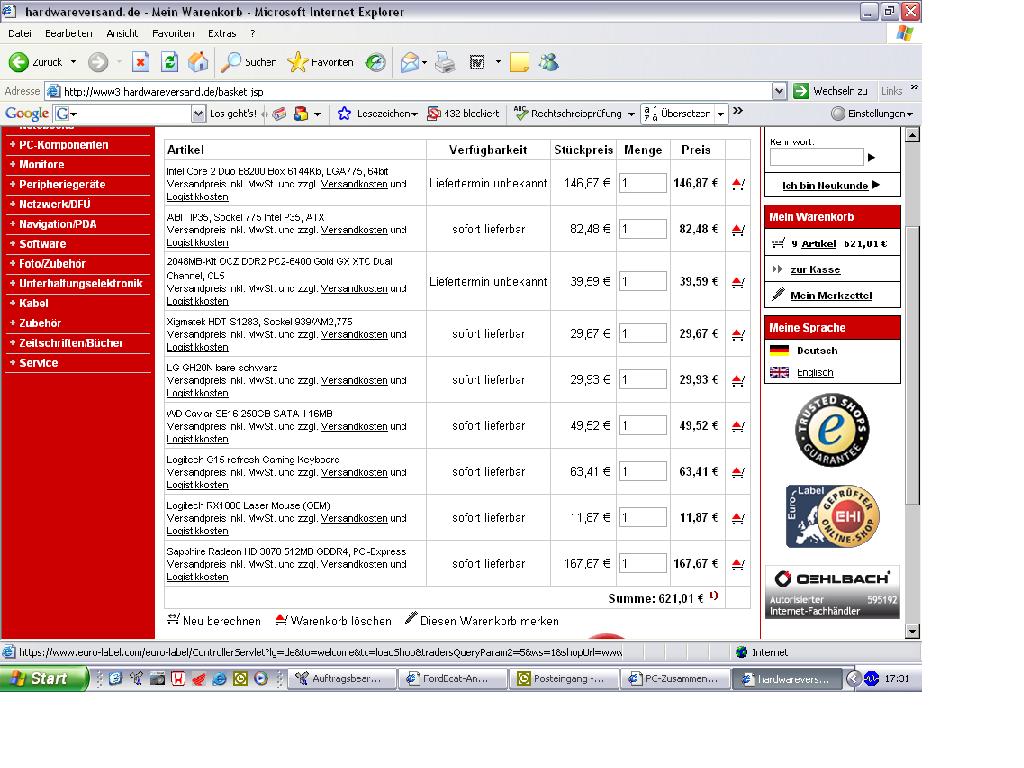Click the IE Forward arrow button
The height and width of the screenshot is (768, 1024).
pos(98,62)
